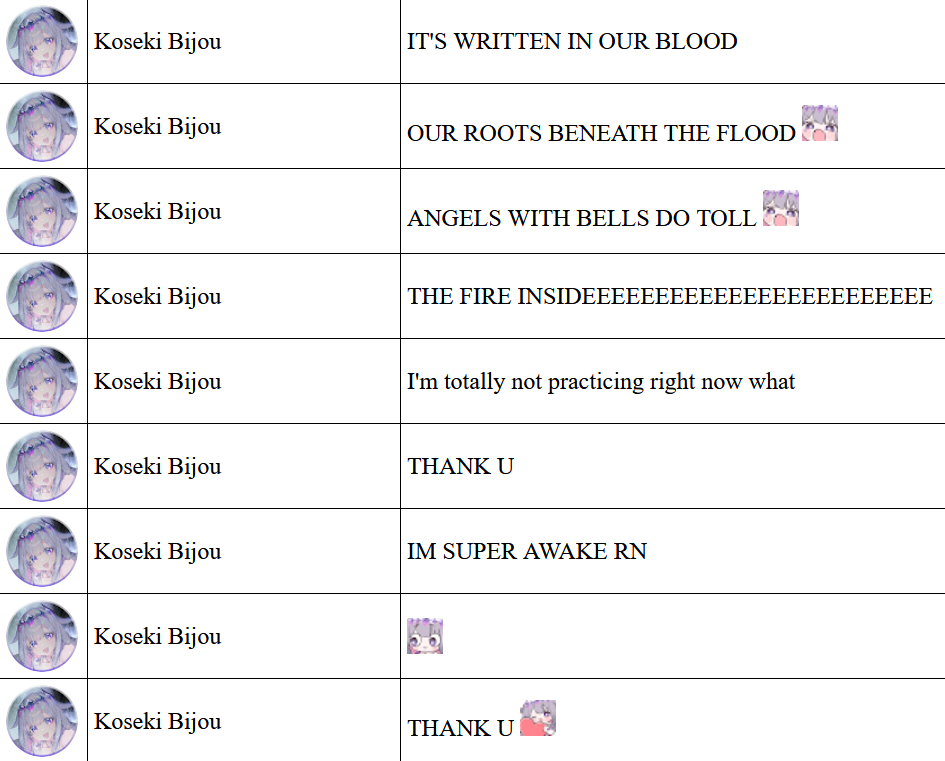Click the "IM SUPER AWAKE RN" message
945x761 pixels.
click(x=527, y=551)
